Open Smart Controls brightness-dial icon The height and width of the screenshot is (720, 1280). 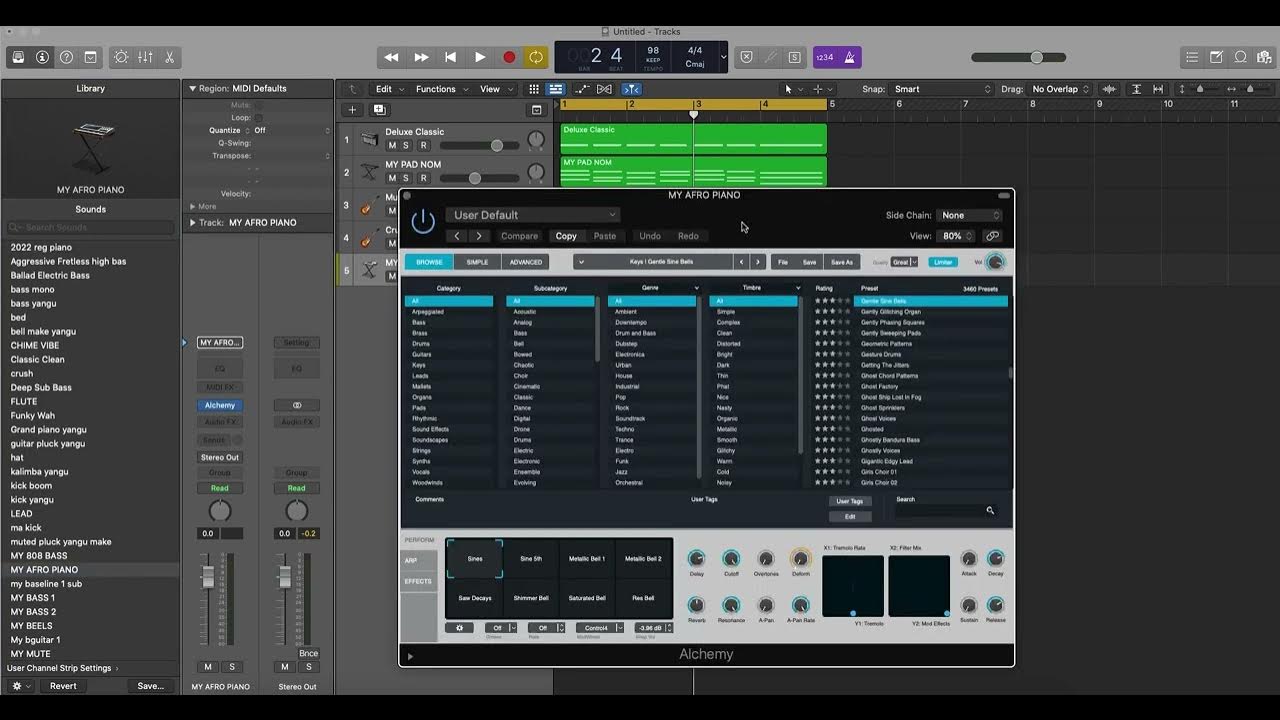[x=121, y=57]
